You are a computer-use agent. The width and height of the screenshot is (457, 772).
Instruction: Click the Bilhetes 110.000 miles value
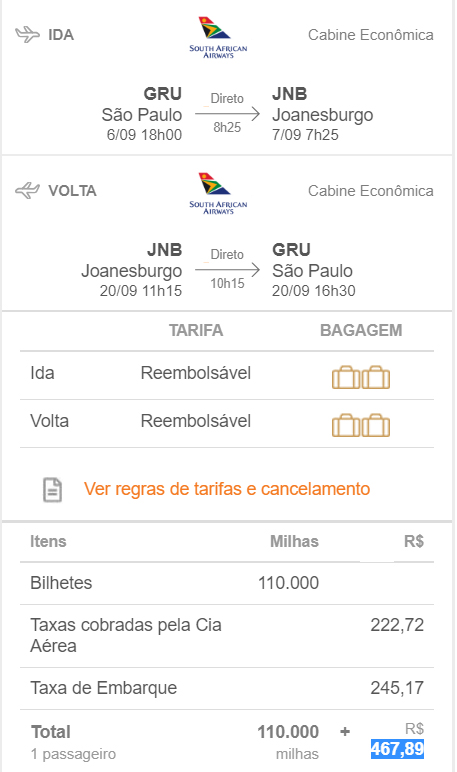pos(289,583)
